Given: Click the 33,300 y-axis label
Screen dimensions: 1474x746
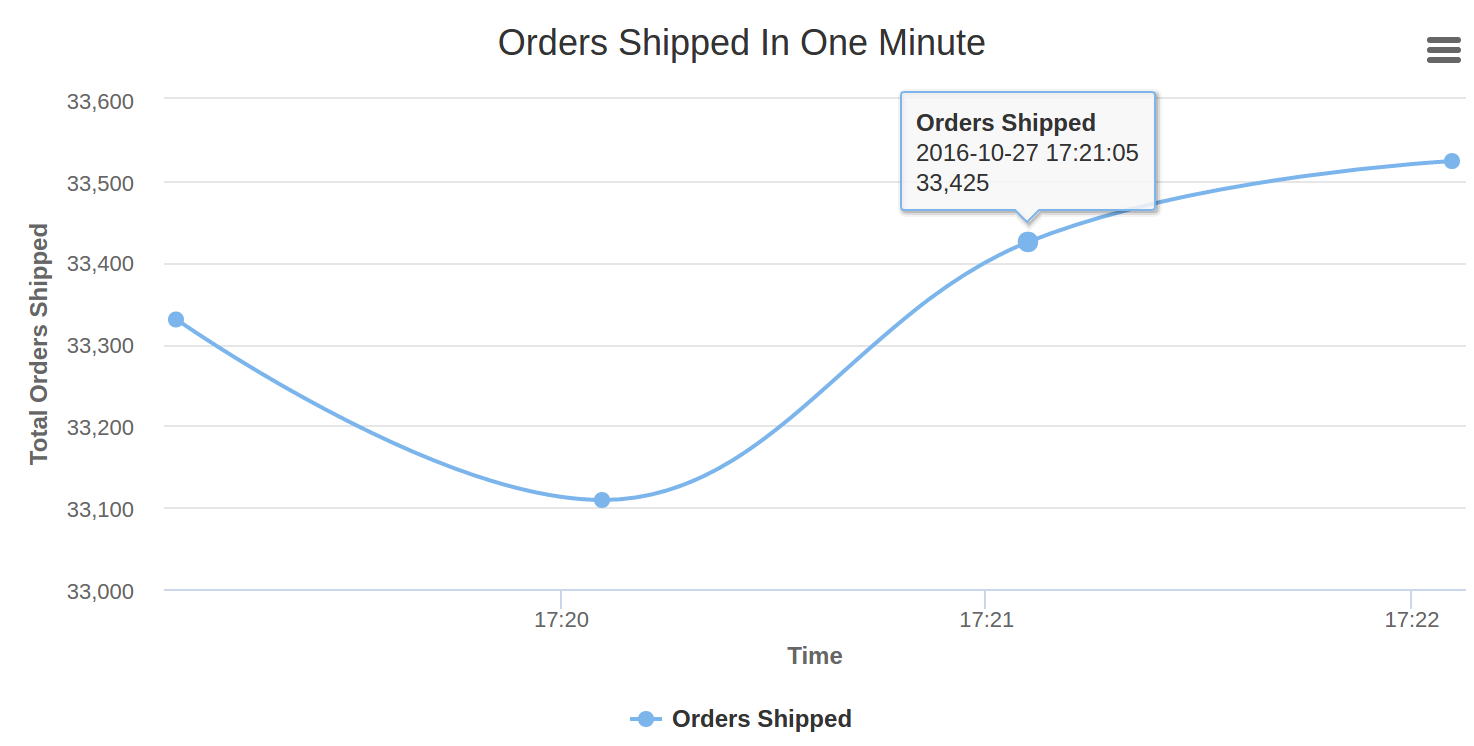Looking at the screenshot, I should click(x=100, y=346).
